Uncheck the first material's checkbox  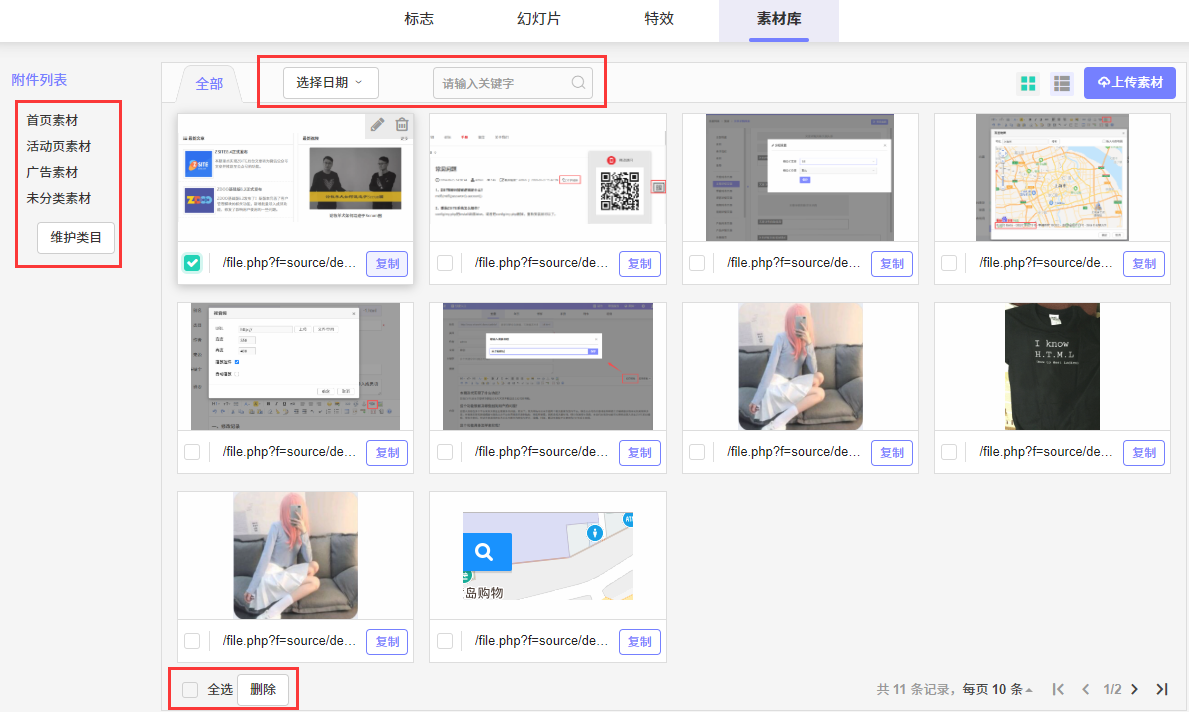tap(192, 263)
